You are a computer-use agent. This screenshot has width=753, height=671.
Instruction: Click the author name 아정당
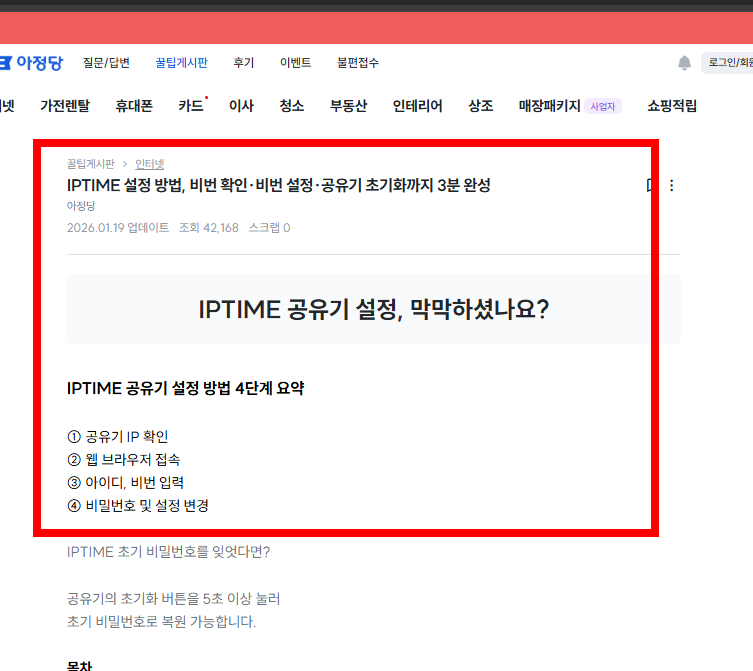pyautogui.click(x=81, y=206)
